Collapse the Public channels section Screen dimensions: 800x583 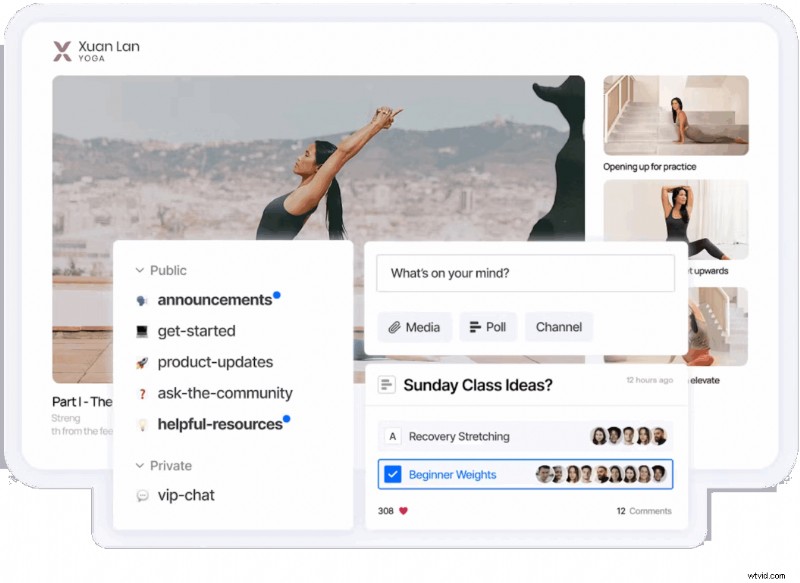139,270
